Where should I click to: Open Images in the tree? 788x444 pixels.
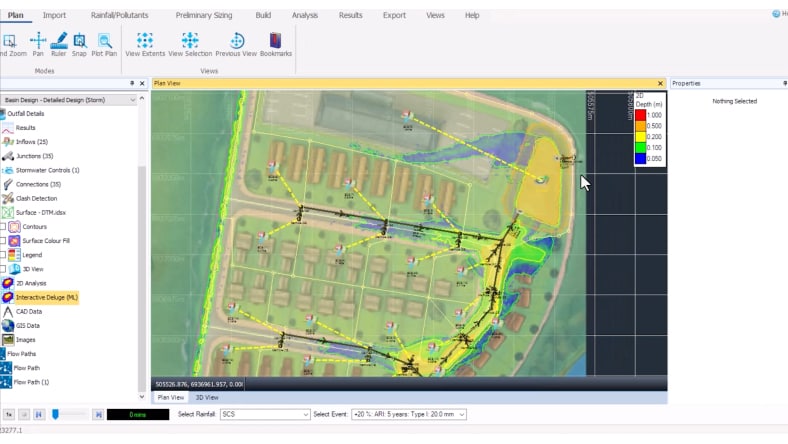click(25, 339)
